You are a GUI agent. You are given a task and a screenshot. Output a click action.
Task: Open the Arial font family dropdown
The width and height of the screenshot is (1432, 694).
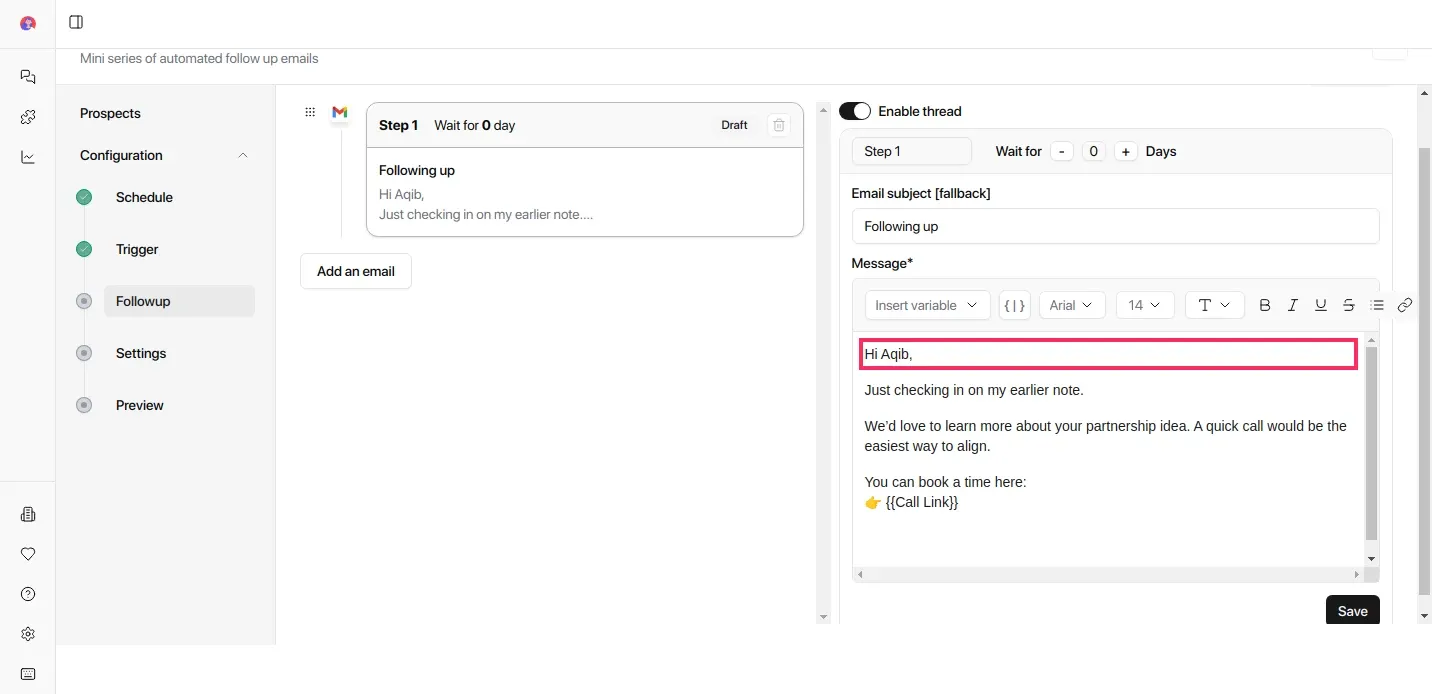1071,305
